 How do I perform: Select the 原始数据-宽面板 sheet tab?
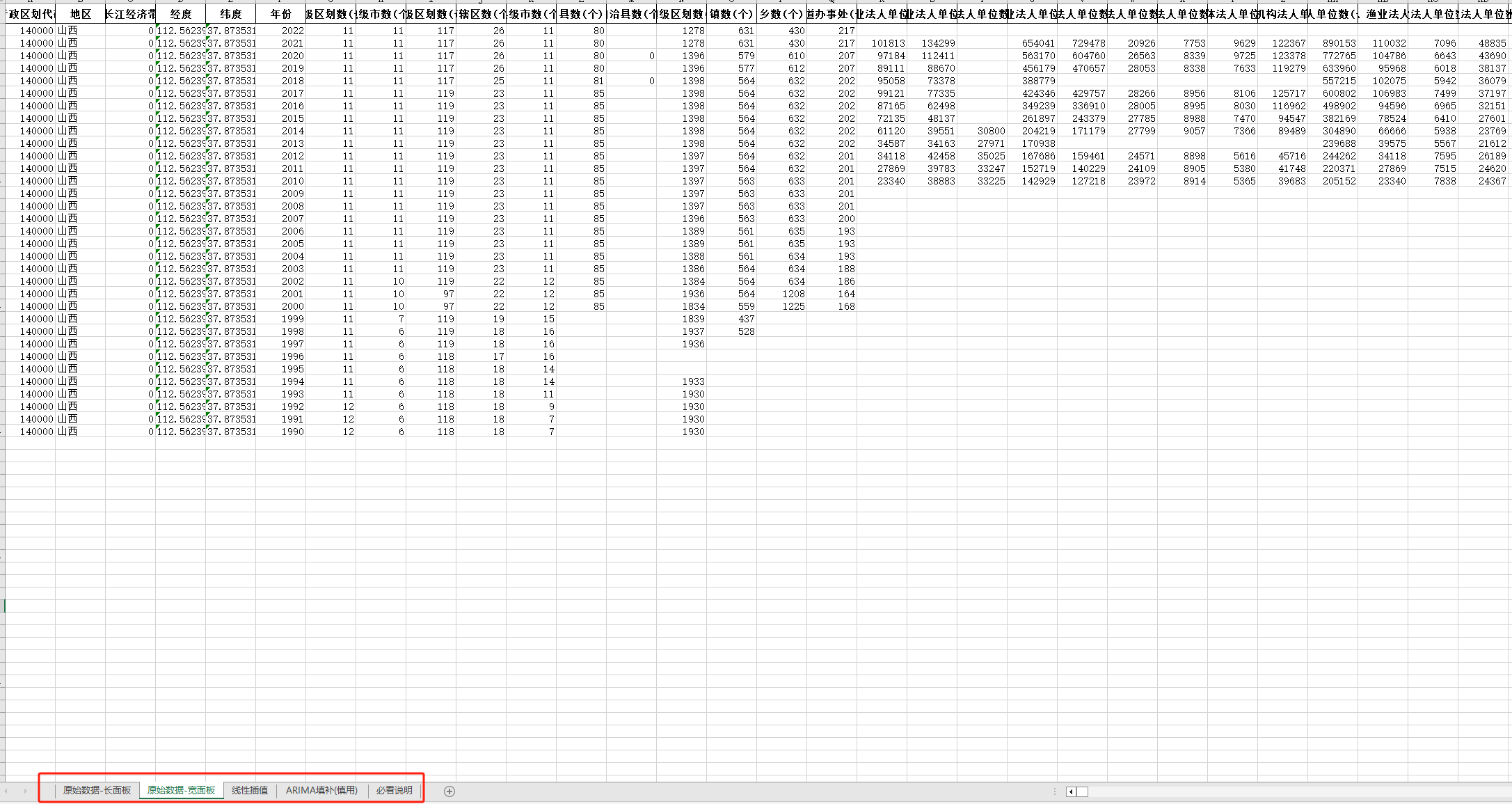pyautogui.click(x=181, y=791)
